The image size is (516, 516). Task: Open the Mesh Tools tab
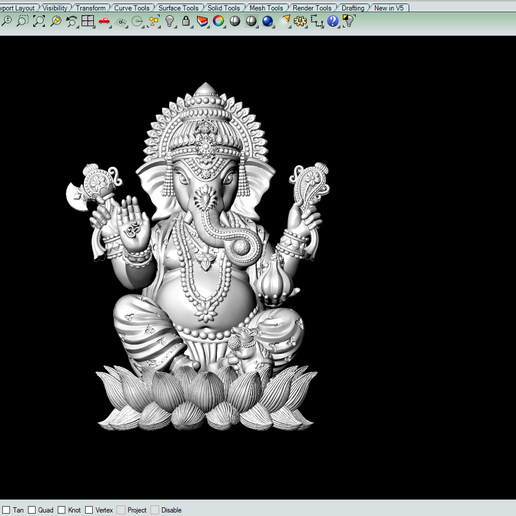[x=266, y=8]
